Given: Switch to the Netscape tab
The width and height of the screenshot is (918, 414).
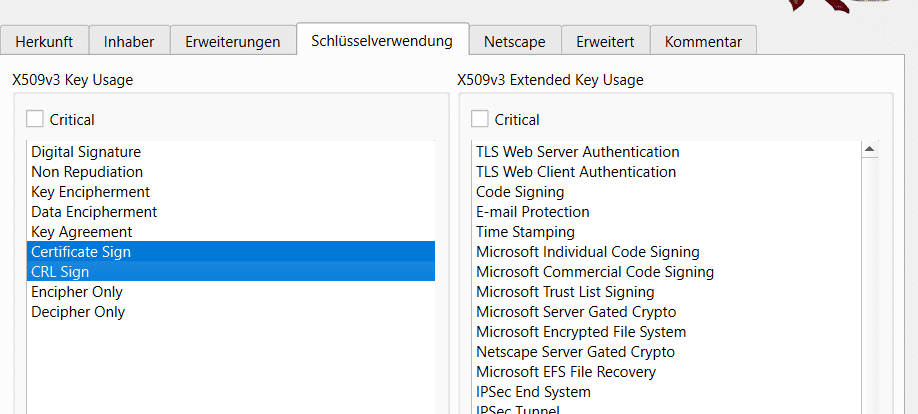Looking at the screenshot, I should coord(515,41).
